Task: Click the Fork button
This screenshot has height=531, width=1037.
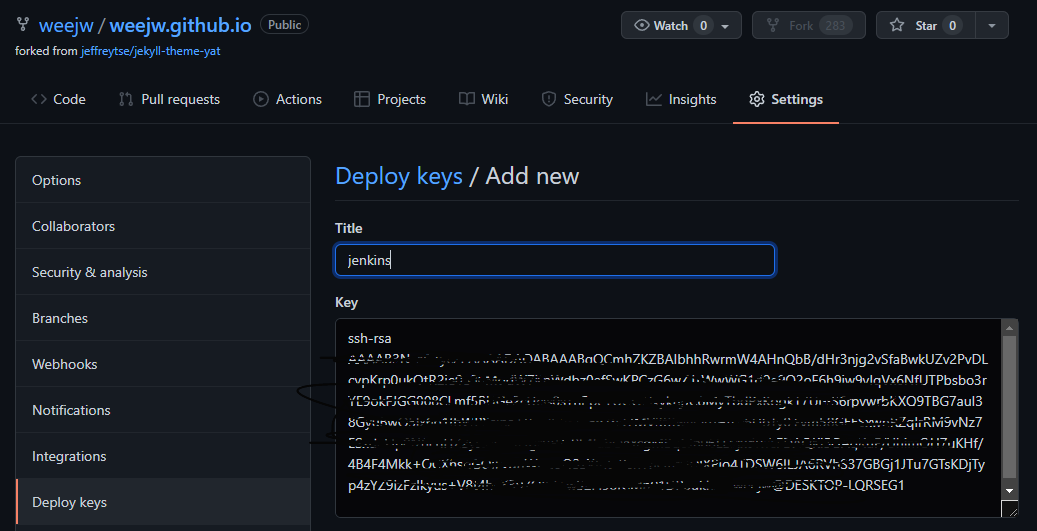Action: click(808, 25)
